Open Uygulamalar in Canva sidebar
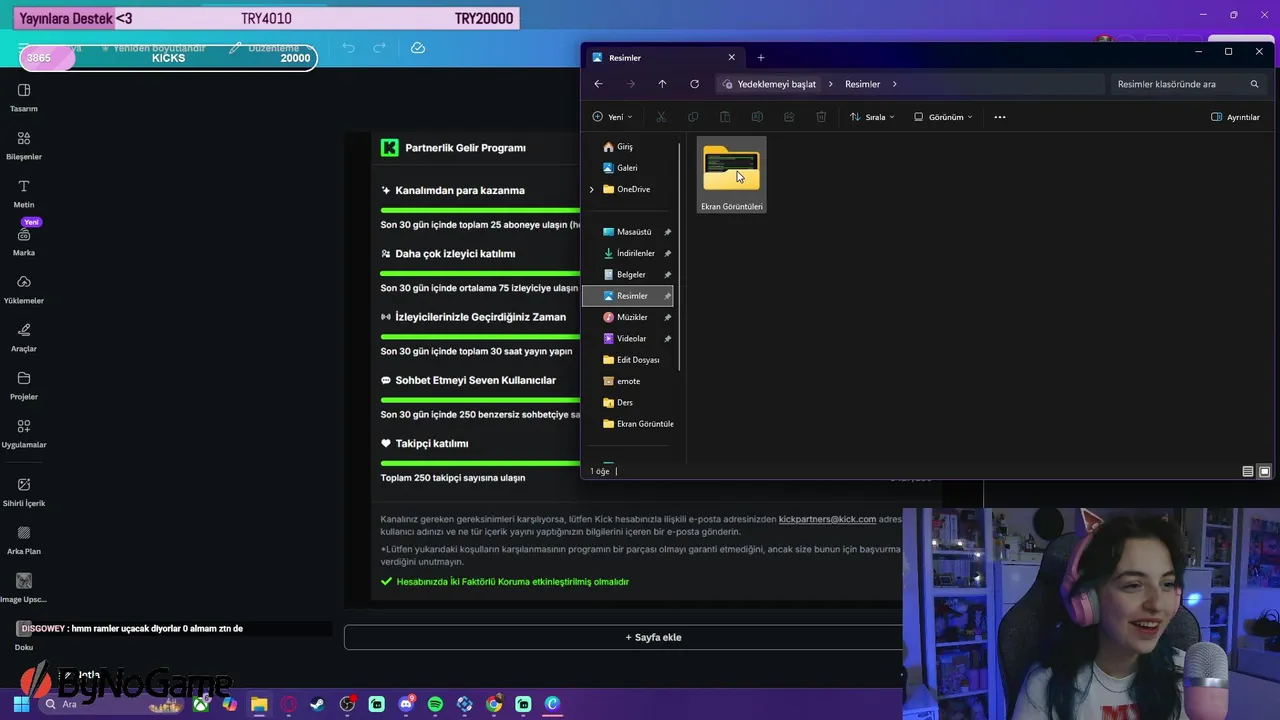The height and width of the screenshot is (720, 1280). pos(24,433)
